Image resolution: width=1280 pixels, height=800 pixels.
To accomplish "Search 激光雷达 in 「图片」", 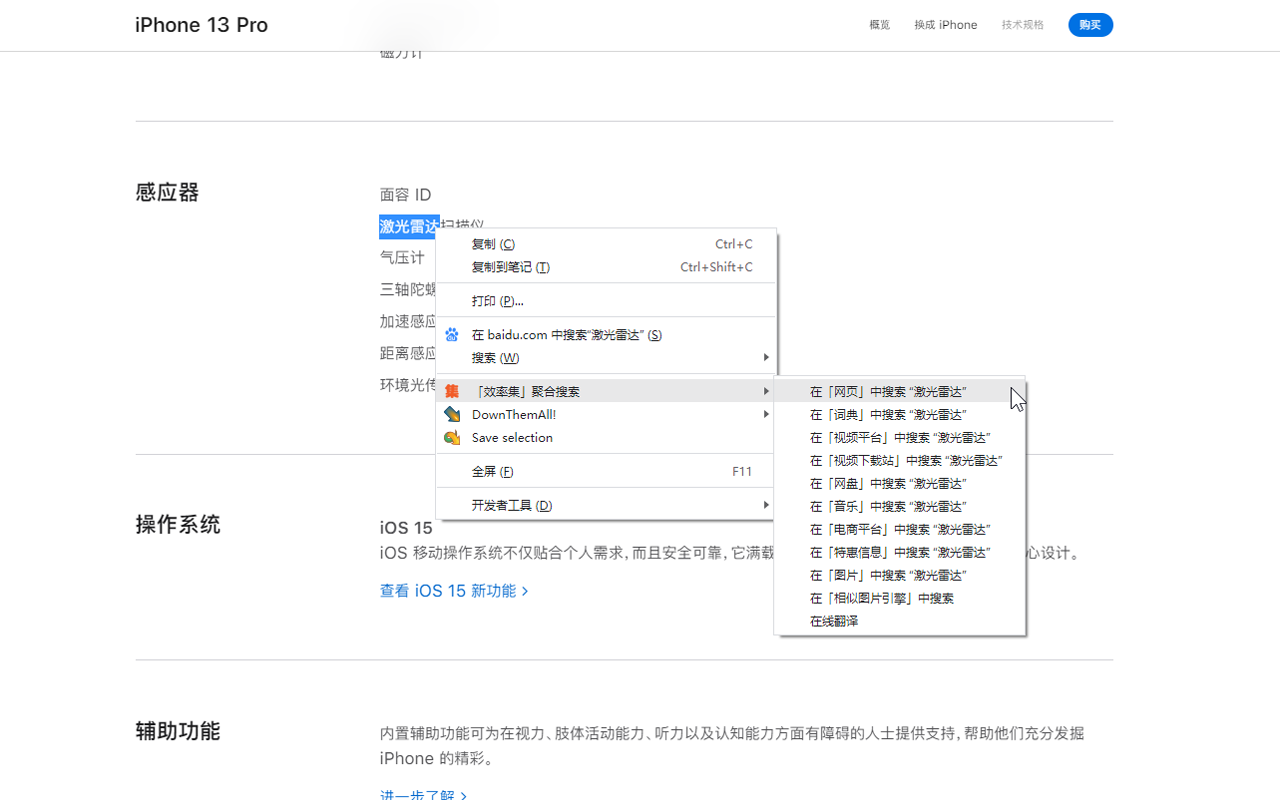I will 900,576.
